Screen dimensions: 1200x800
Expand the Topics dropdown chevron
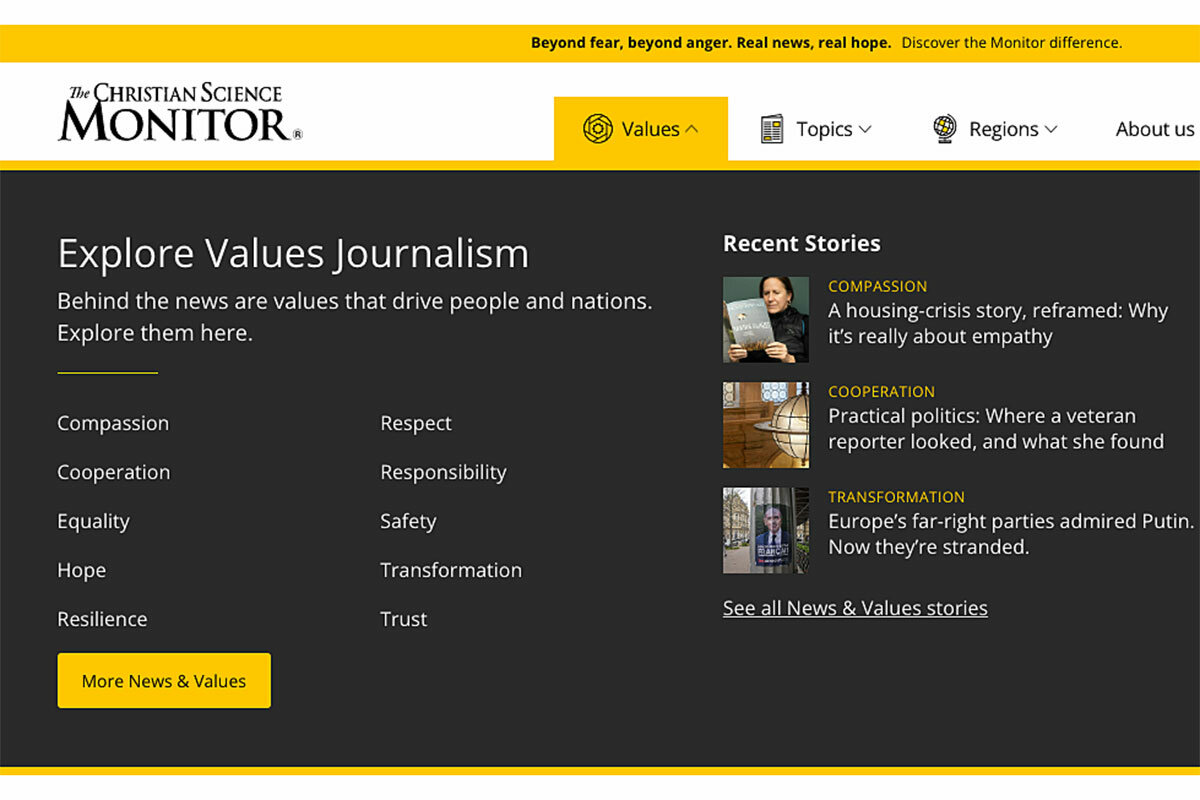[865, 129]
